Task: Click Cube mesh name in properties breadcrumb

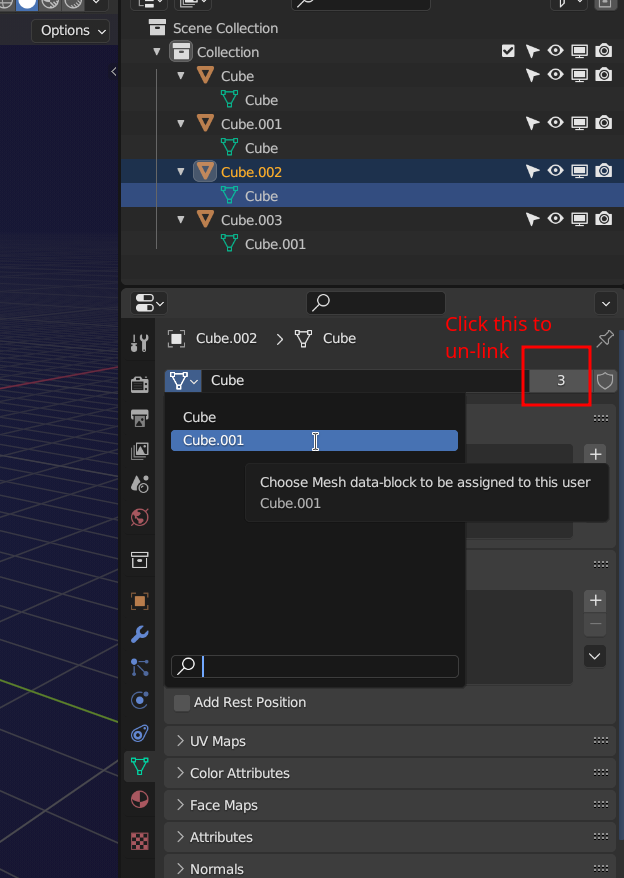Action: (x=339, y=338)
